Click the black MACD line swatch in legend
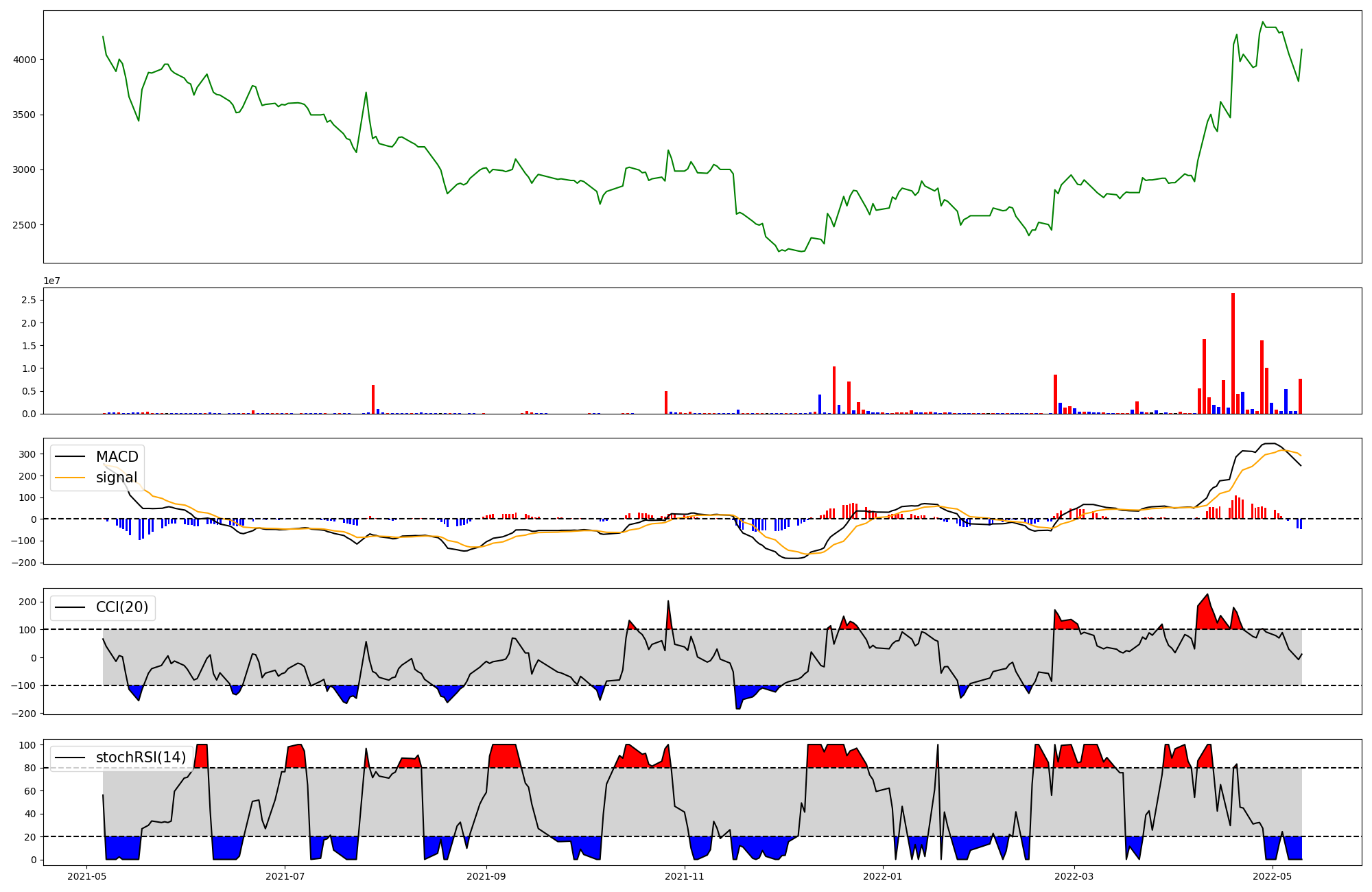Screen dimensions: 1372x892 click(70, 457)
